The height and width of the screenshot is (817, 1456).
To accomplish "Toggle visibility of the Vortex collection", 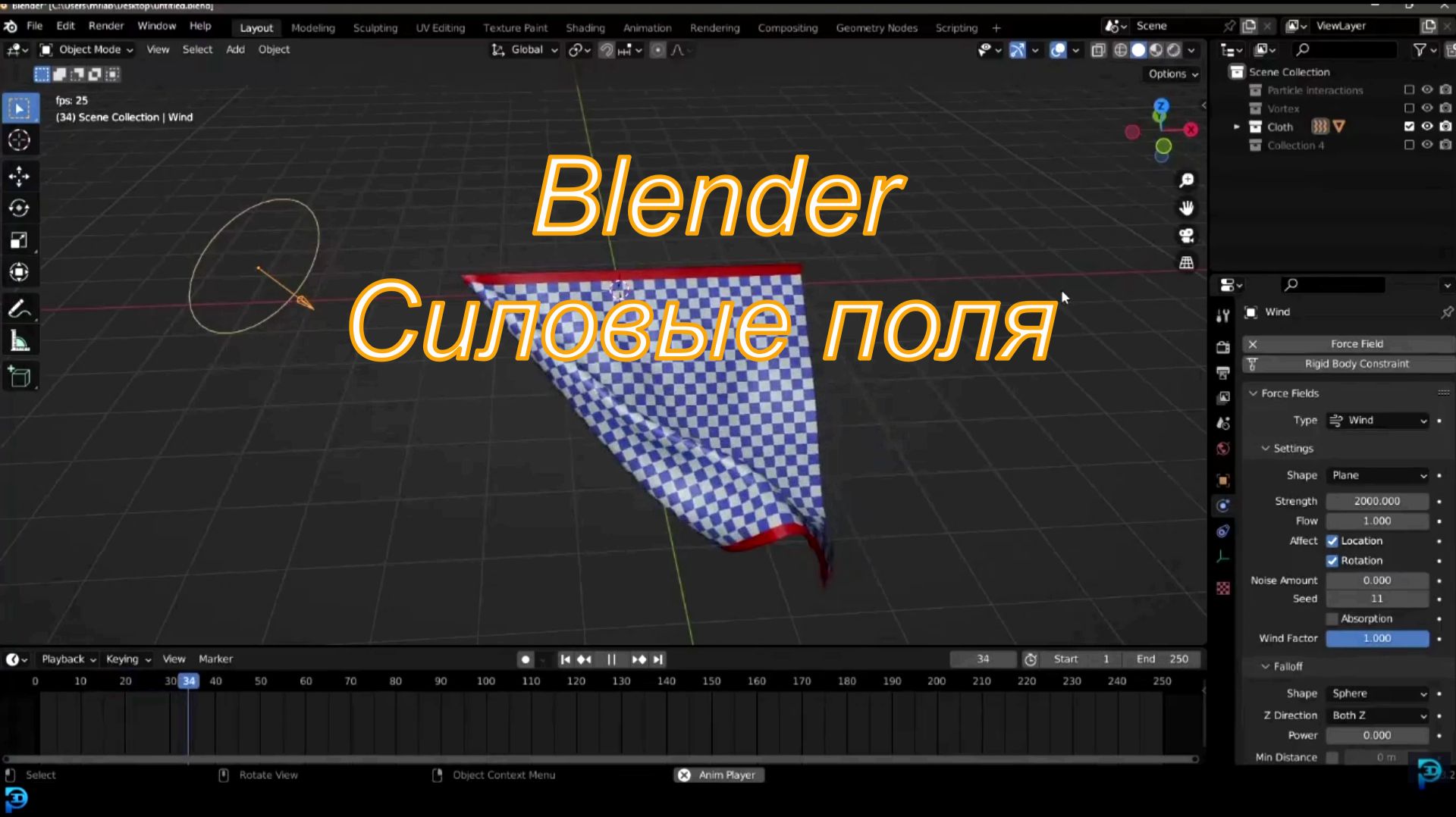I will pyautogui.click(x=1427, y=108).
